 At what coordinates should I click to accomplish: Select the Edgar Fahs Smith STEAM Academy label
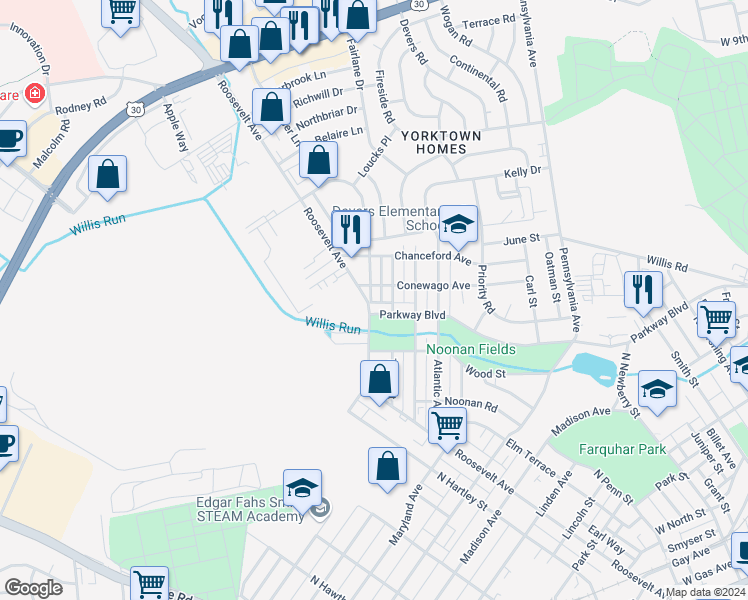[x=250, y=509]
